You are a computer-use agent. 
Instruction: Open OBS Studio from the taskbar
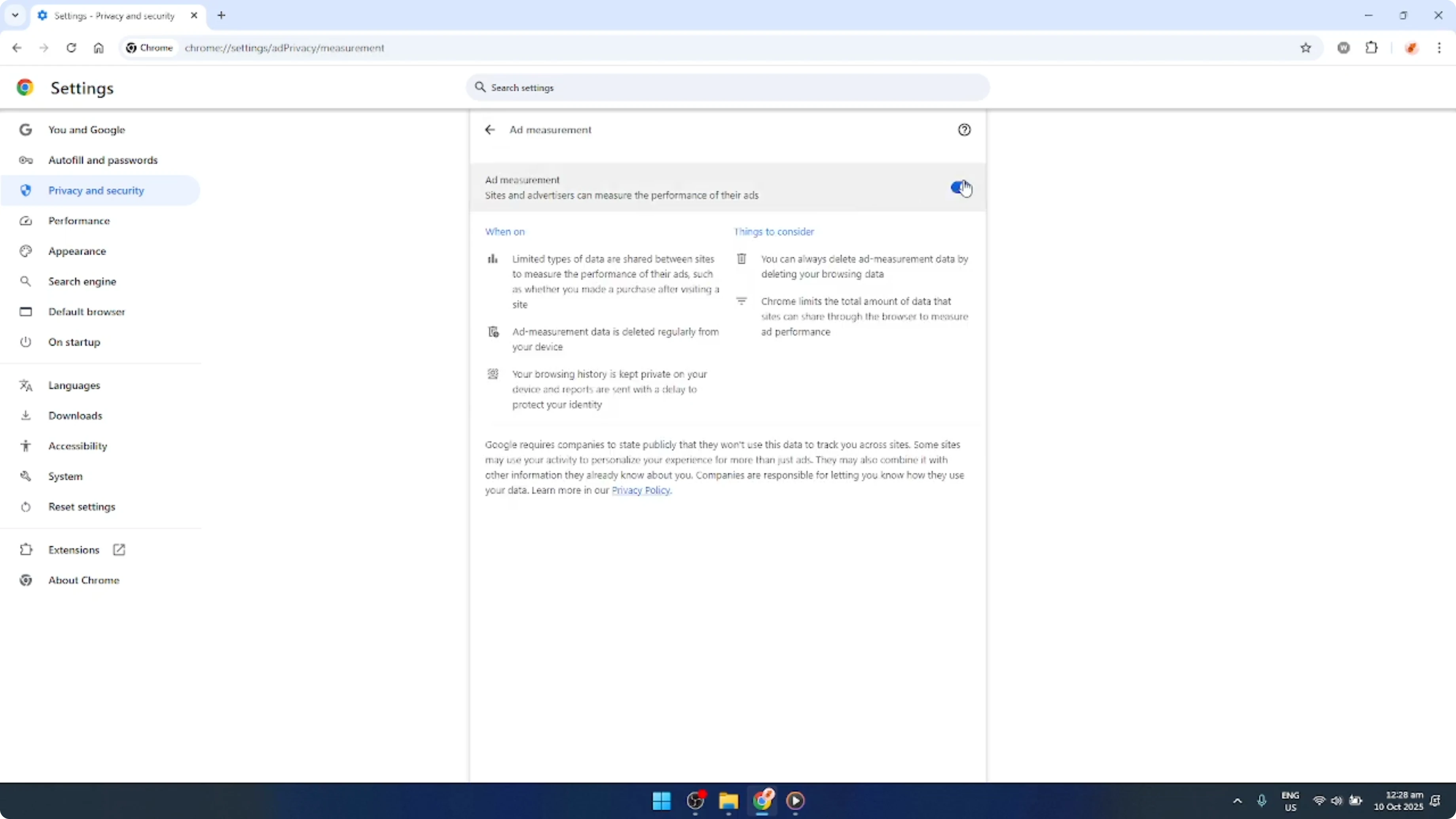click(695, 801)
